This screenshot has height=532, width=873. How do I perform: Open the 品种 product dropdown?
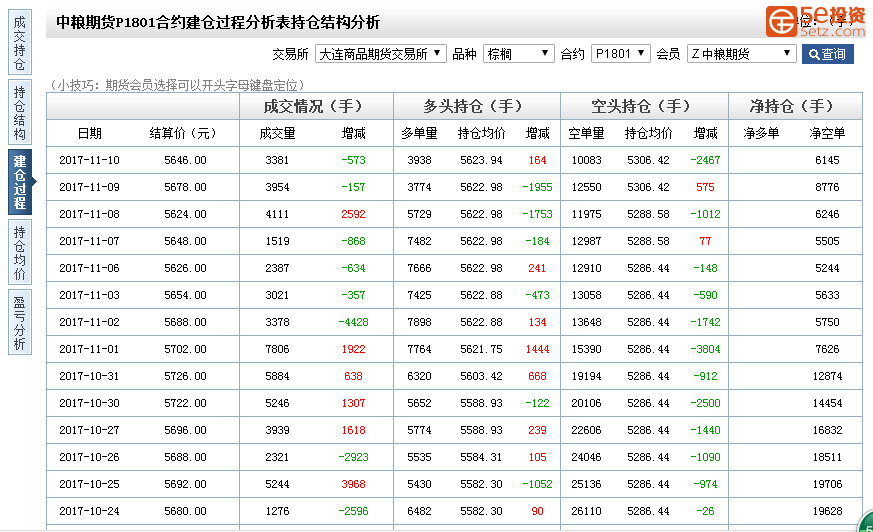click(518, 54)
